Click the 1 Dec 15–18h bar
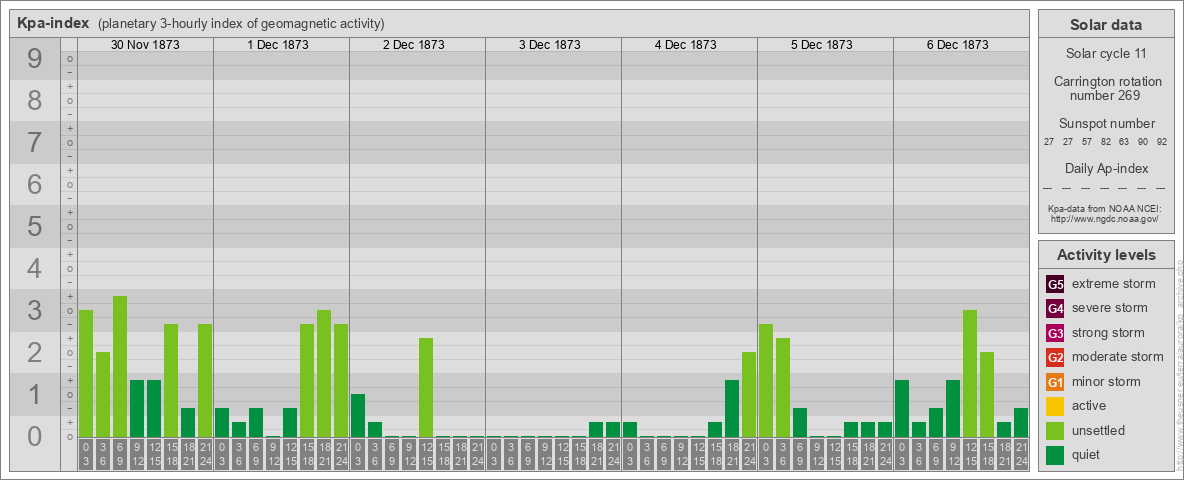Image resolution: width=1184 pixels, height=480 pixels. click(307, 380)
